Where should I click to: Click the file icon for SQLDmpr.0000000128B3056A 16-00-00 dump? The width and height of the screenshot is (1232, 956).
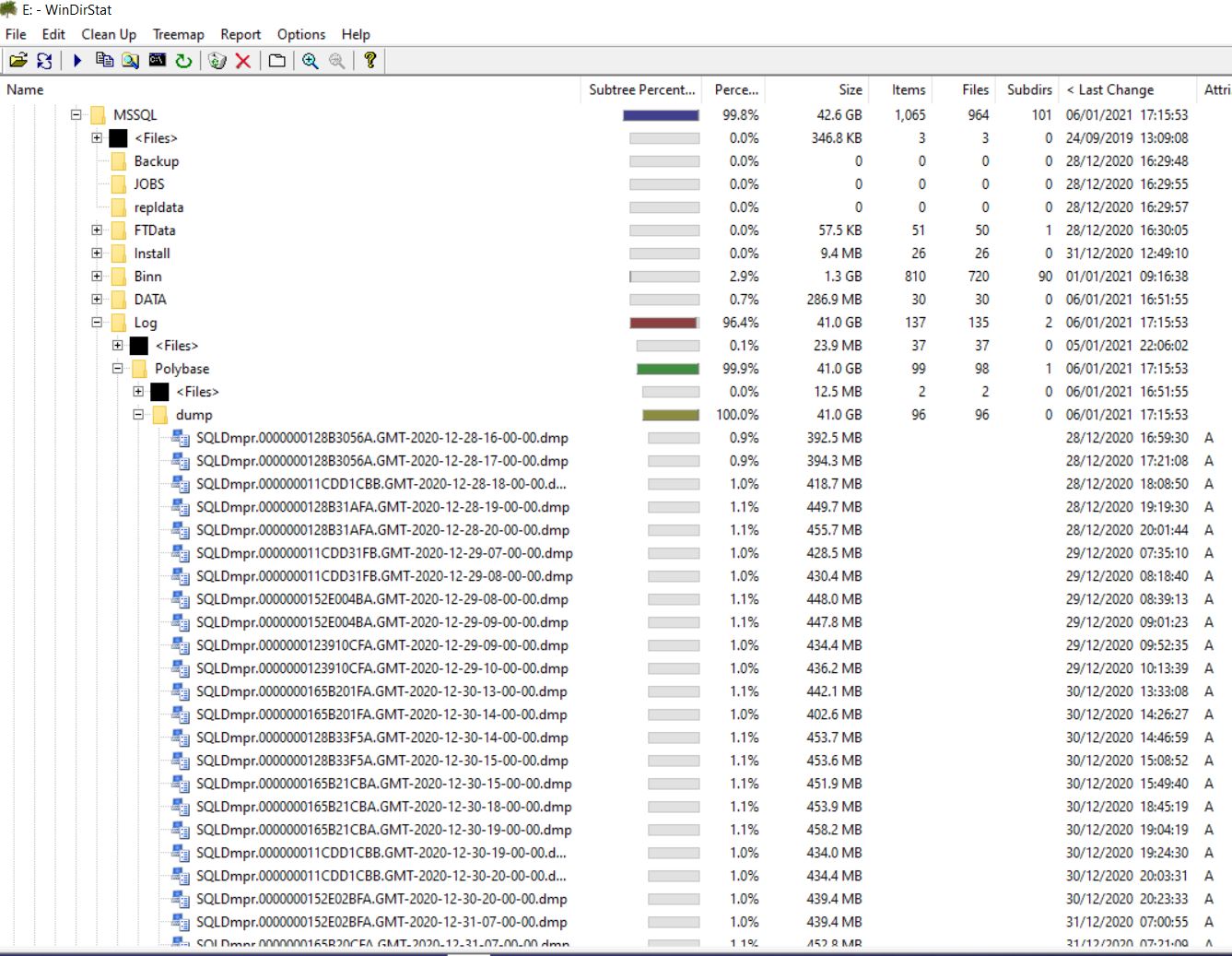click(x=181, y=438)
